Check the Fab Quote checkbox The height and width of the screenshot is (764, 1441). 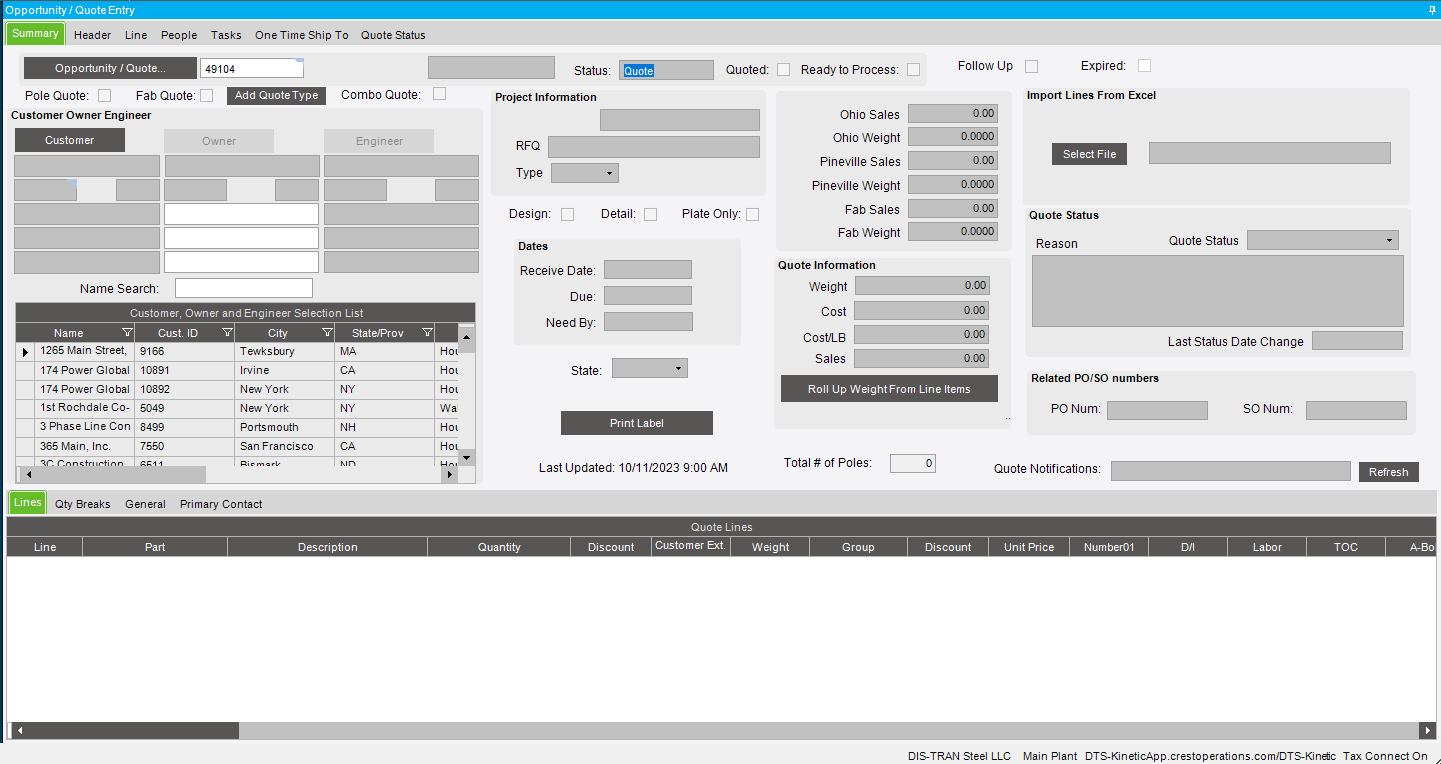[x=206, y=96]
